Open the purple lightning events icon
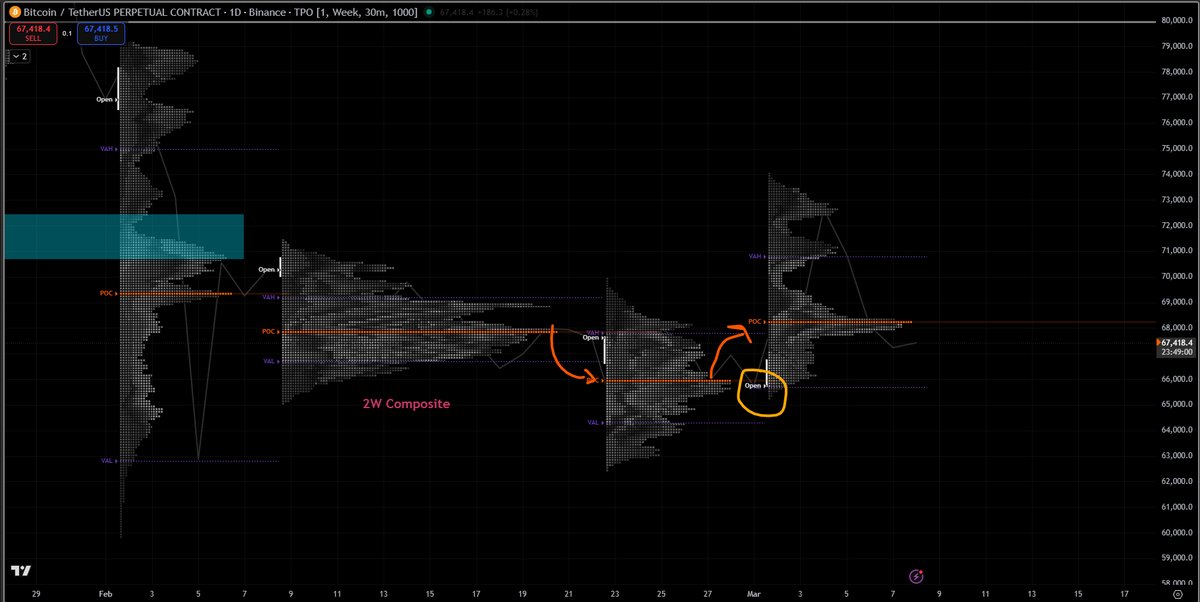Image resolution: width=1200 pixels, height=602 pixels. 918,576
